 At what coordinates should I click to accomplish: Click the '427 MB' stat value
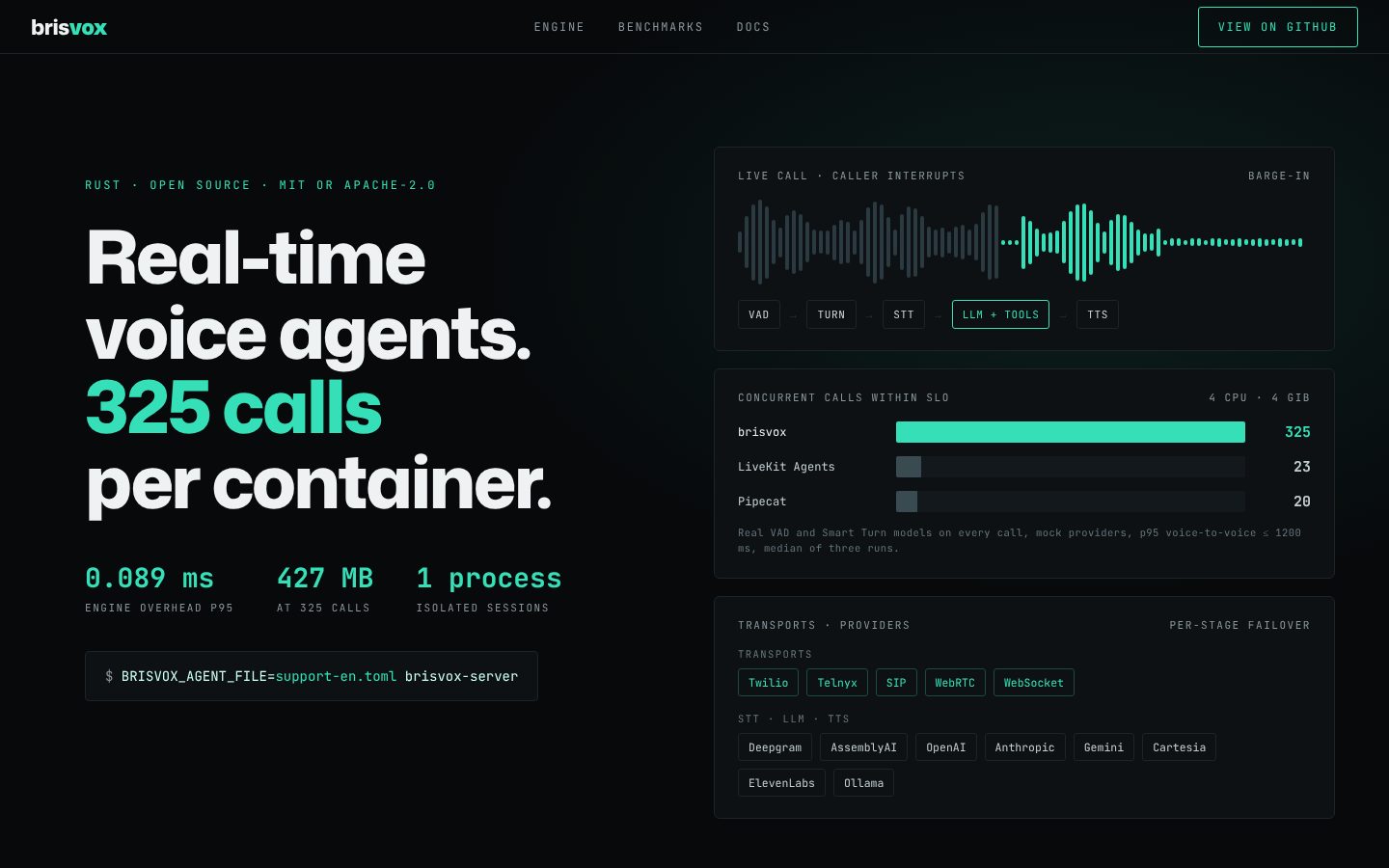pos(325,578)
